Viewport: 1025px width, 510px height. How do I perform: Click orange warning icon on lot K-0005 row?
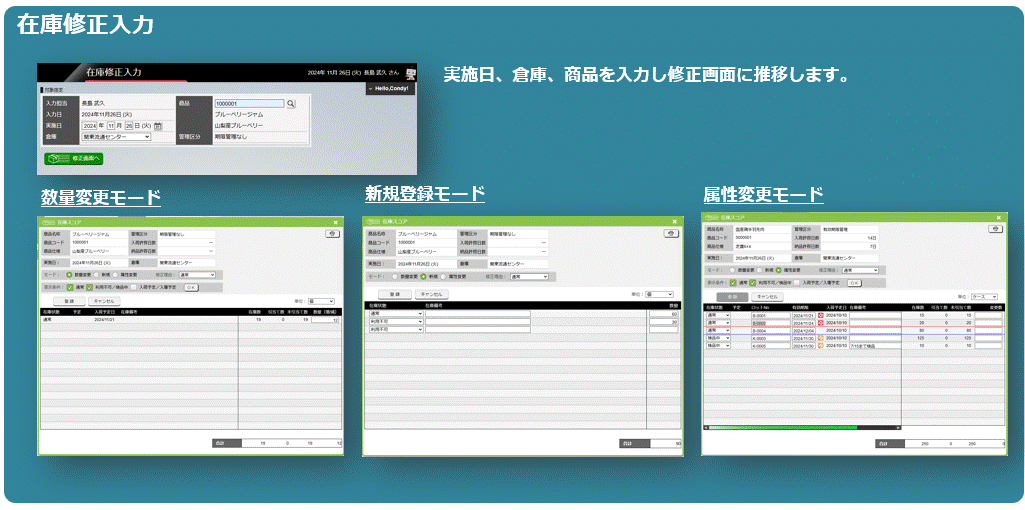pyautogui.click(x=821, y=345)
